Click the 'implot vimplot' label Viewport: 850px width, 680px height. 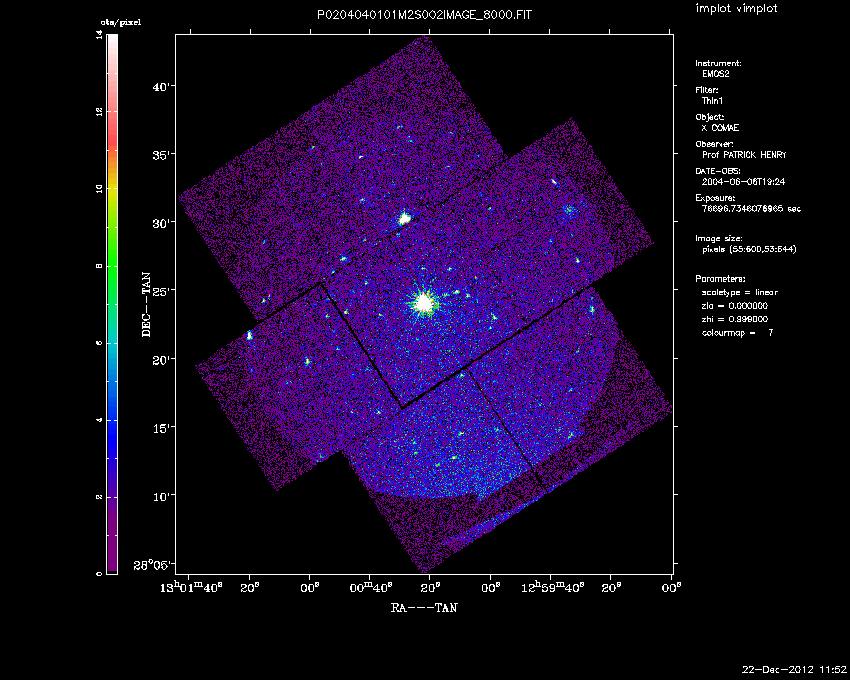coord(736,8)
